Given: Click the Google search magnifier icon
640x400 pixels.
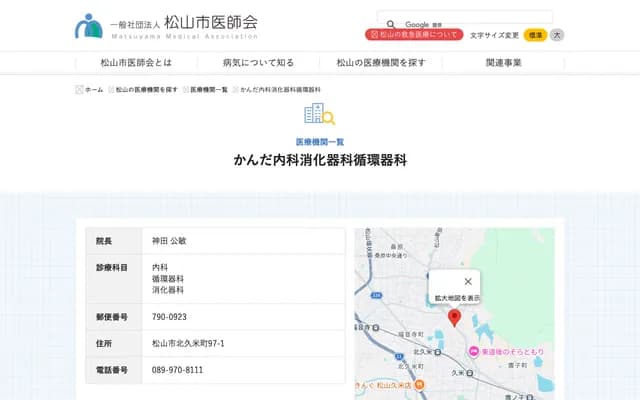Looking at the screenshot, I should 391,23.
